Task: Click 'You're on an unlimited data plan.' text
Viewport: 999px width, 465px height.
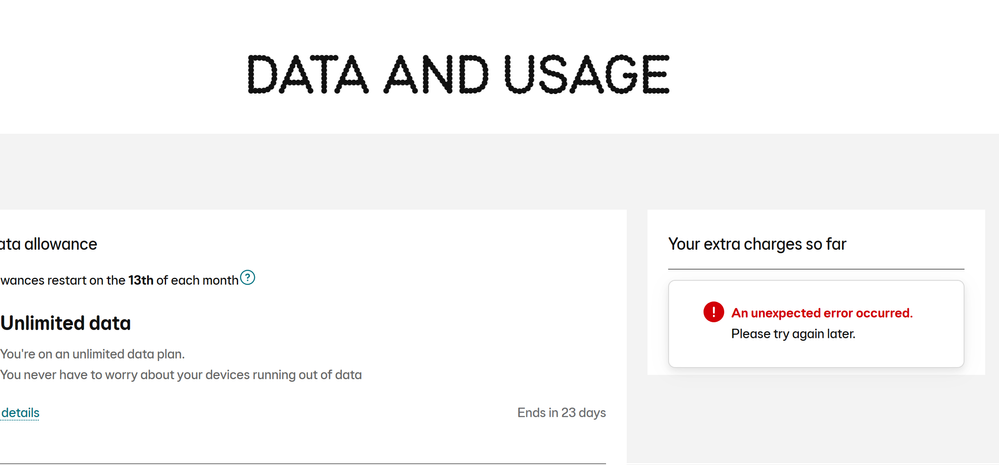Action: (x=92, y=354)
